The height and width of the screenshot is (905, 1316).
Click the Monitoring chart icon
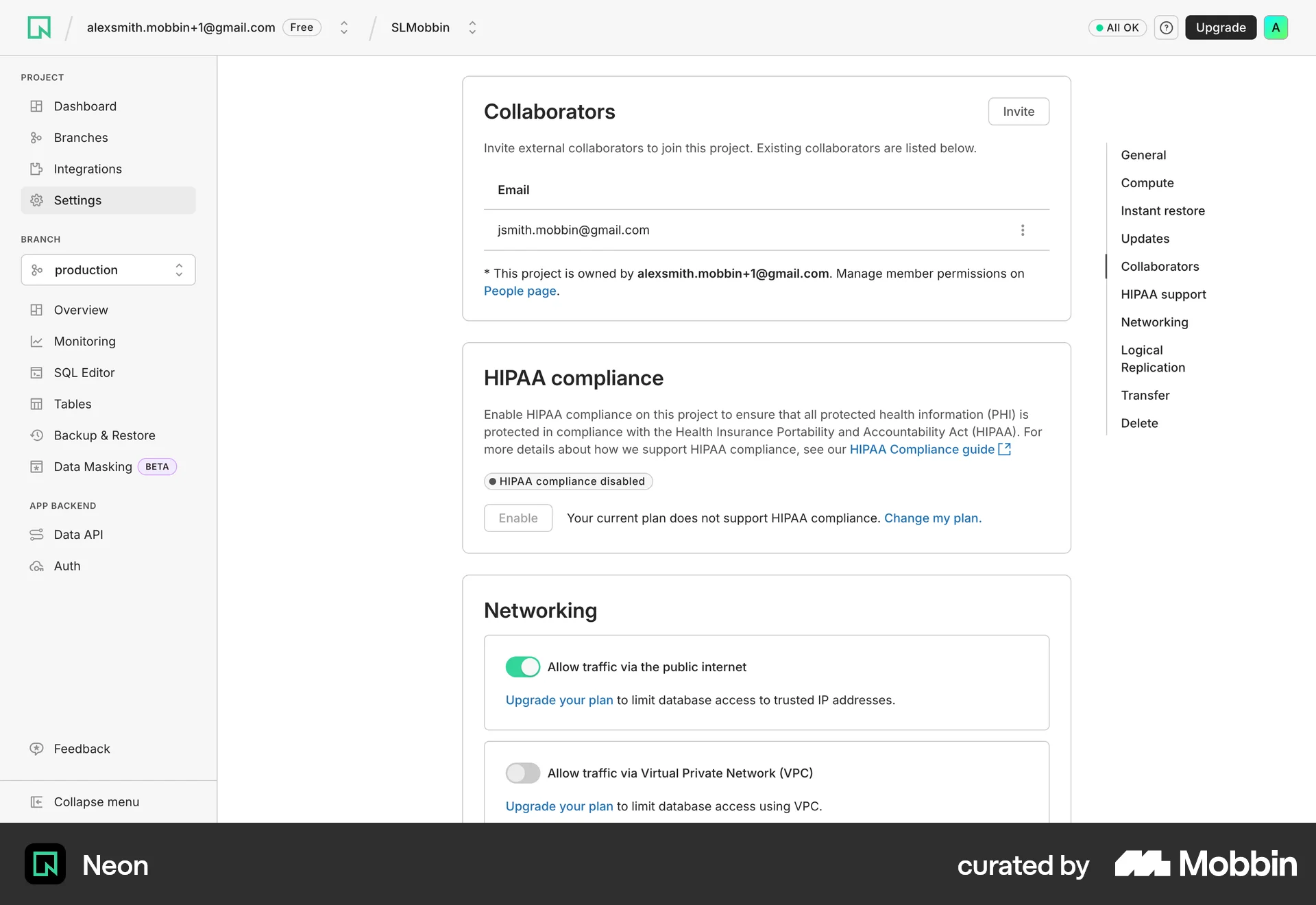pos(36,341)
